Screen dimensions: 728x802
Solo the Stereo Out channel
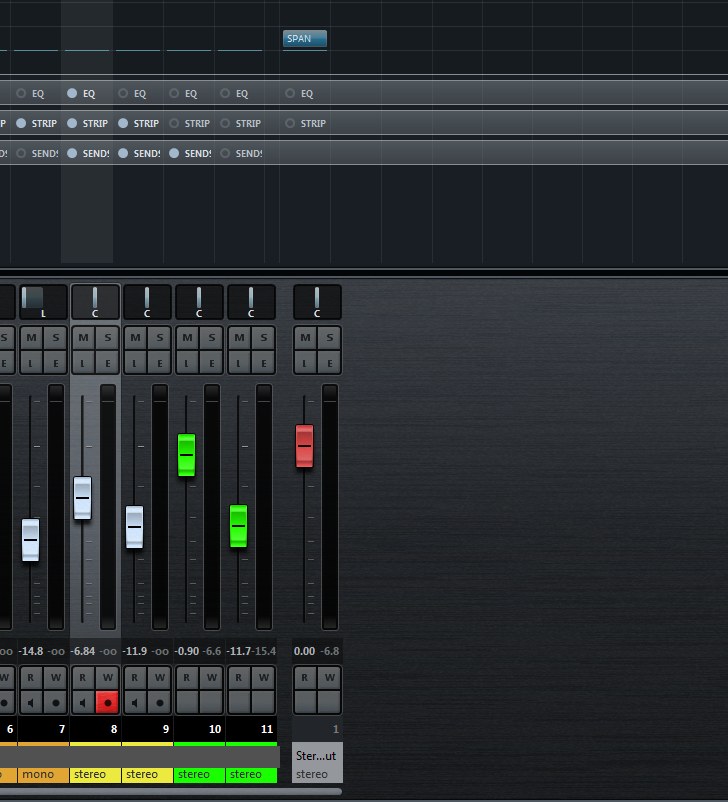(x=329, y=338)
